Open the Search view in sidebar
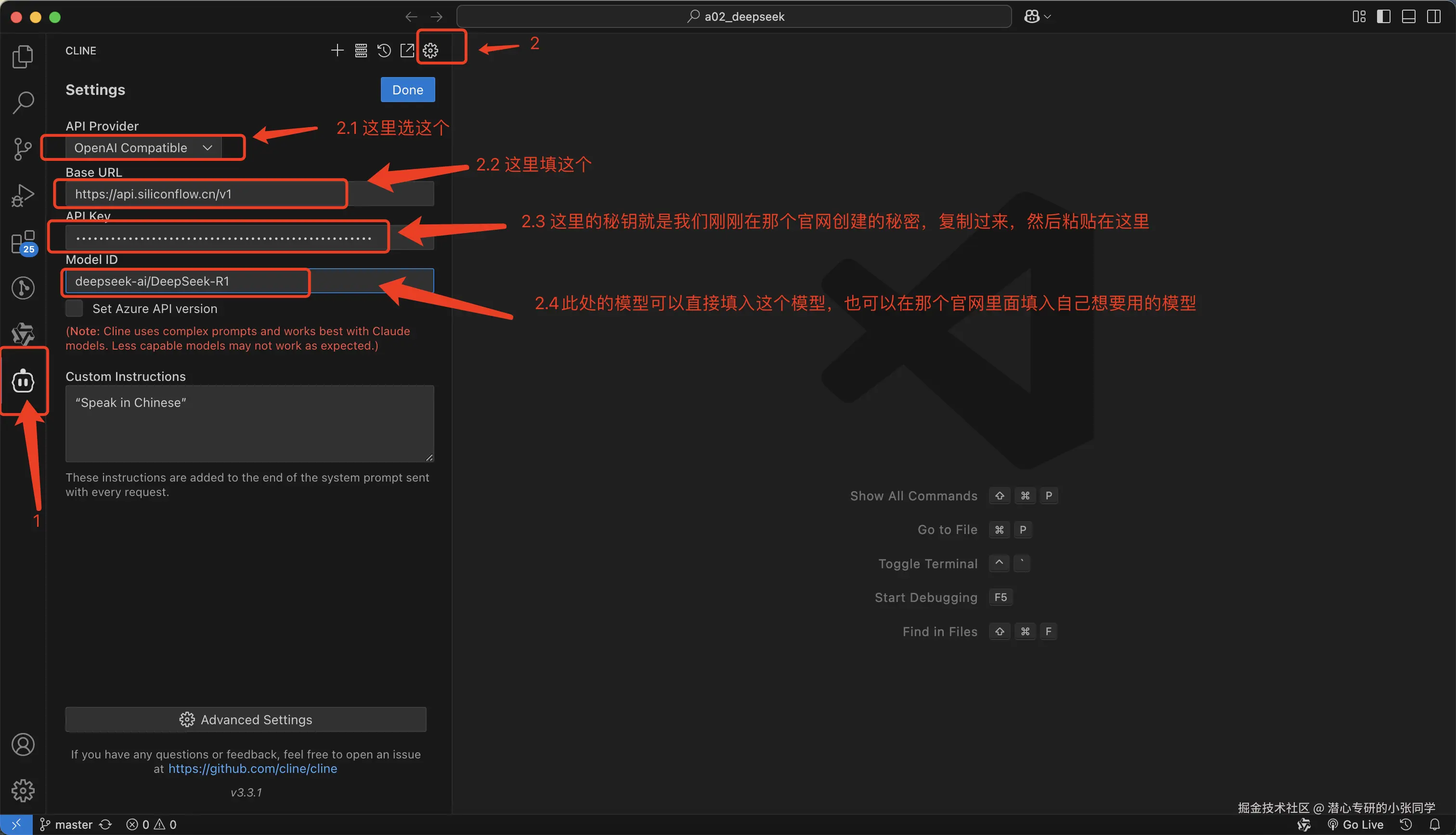 (x=23, y=103)
